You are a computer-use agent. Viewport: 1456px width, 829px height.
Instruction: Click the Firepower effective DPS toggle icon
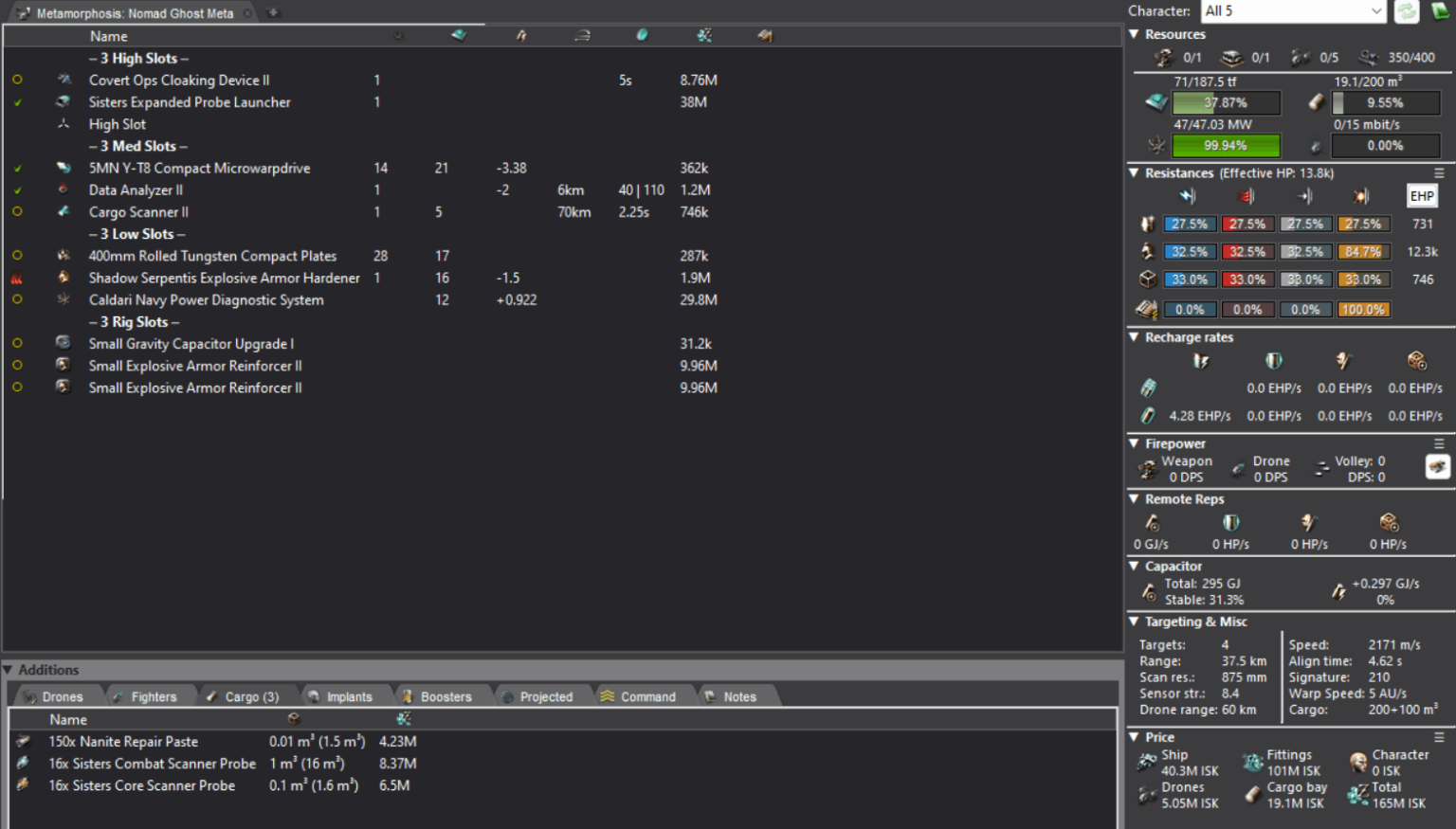[1438, 467]
